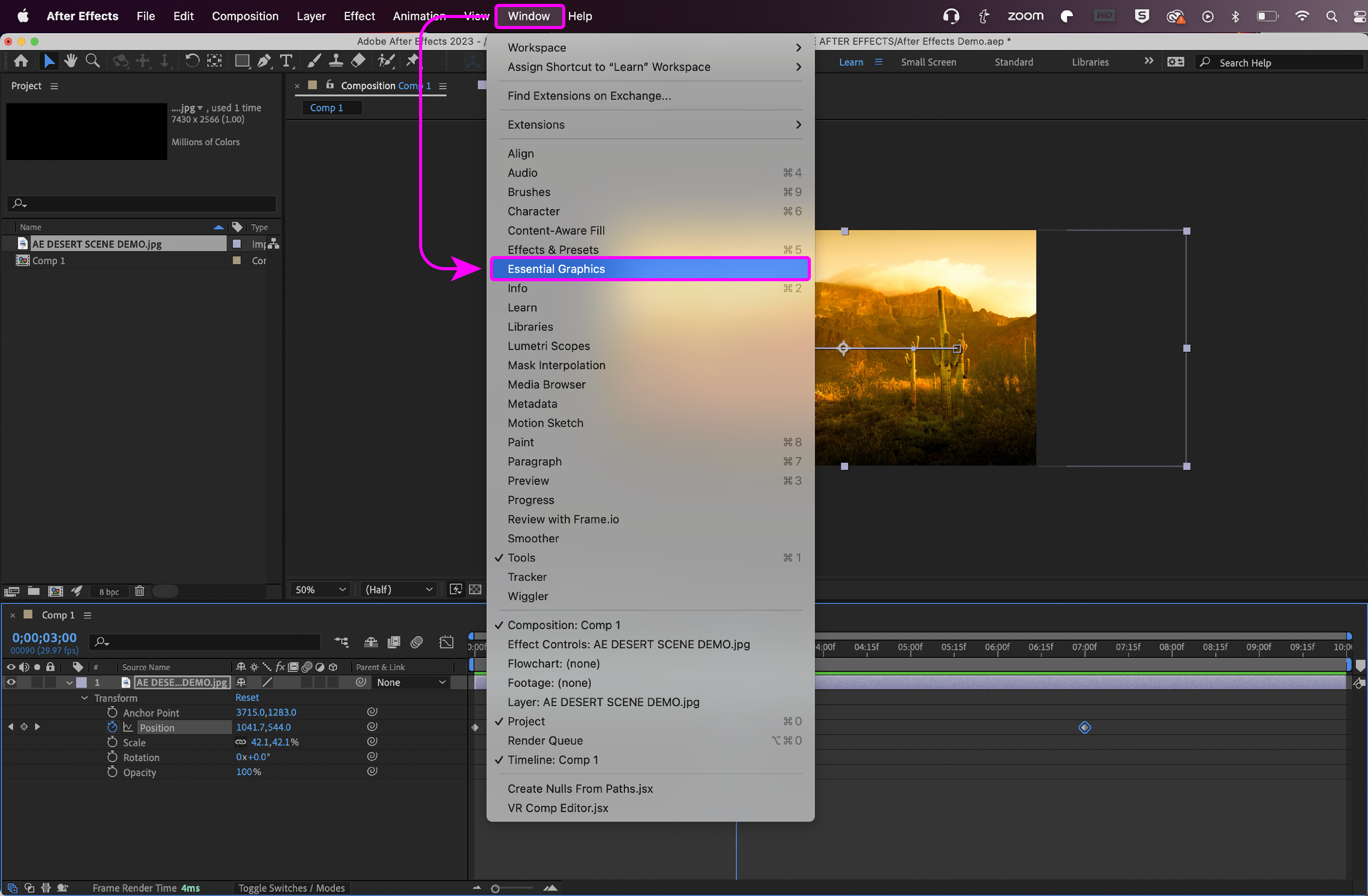
Task: Collapse the Transform property group
Action: [x=84, y=698]
